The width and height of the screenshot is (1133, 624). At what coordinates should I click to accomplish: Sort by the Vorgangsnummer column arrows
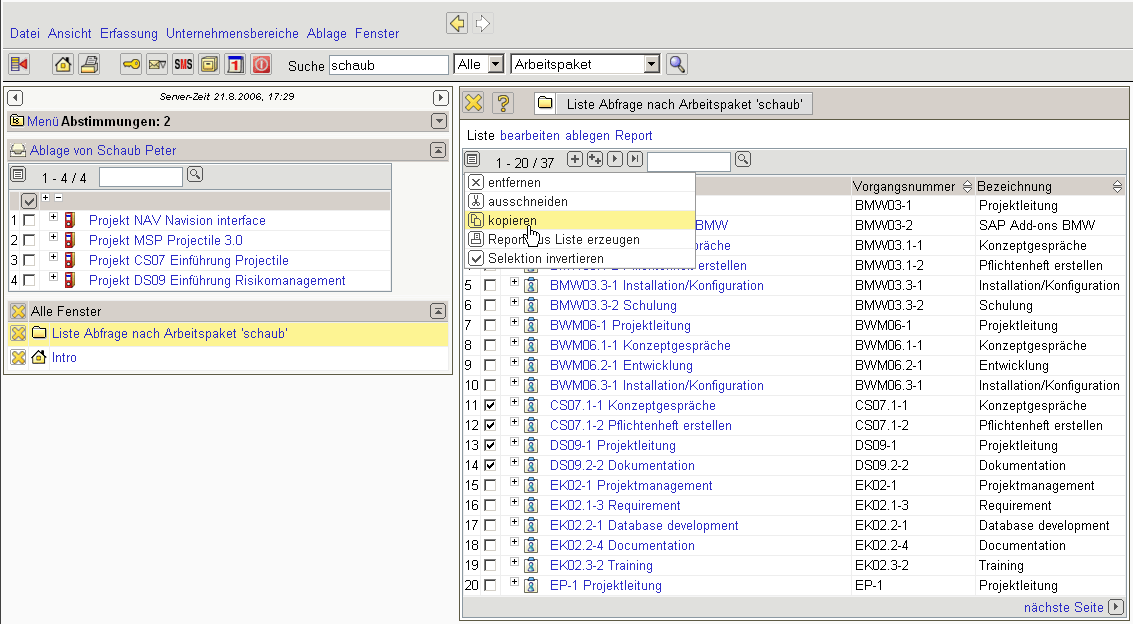tap(966, 187)
